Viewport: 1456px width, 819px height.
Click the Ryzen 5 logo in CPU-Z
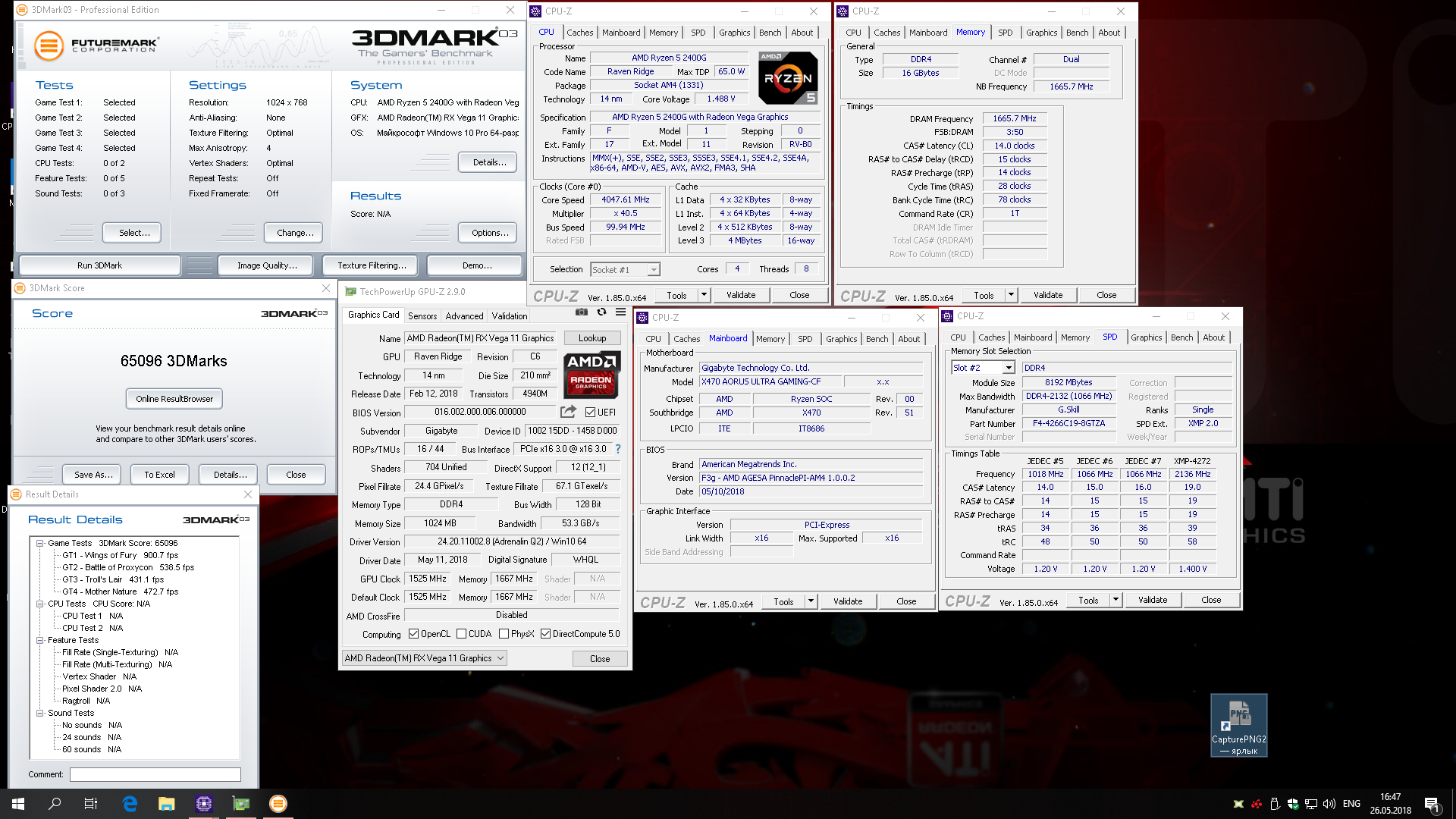point(788,78)
